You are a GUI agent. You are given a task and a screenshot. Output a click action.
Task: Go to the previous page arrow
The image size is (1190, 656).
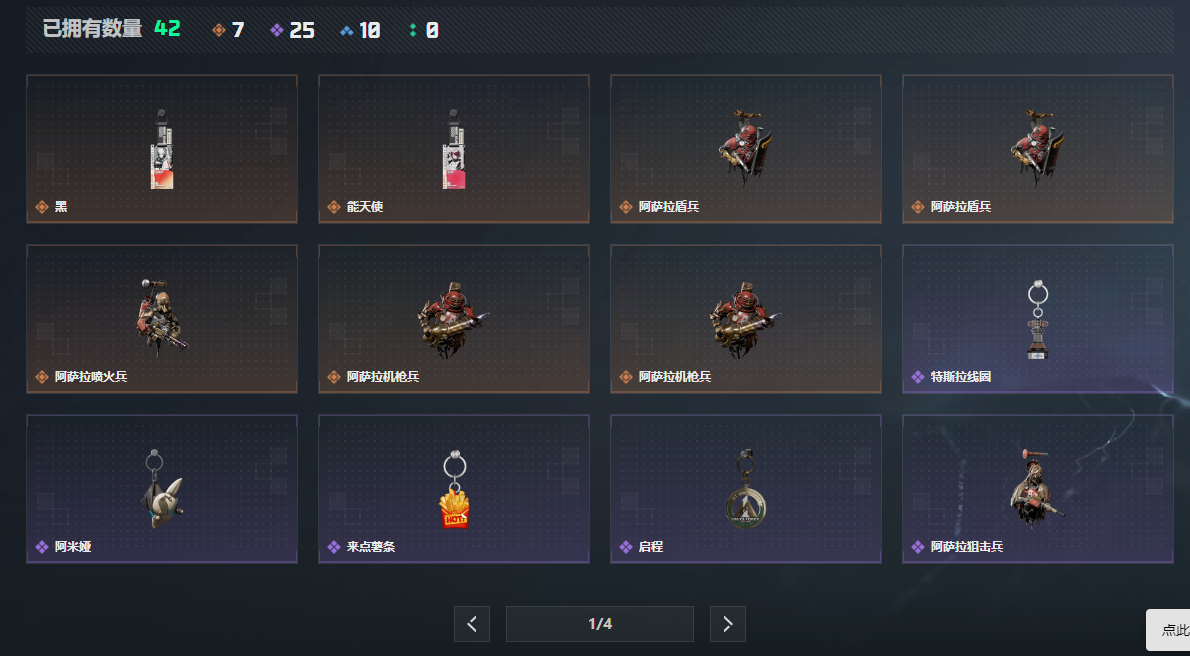click(472, 624)
